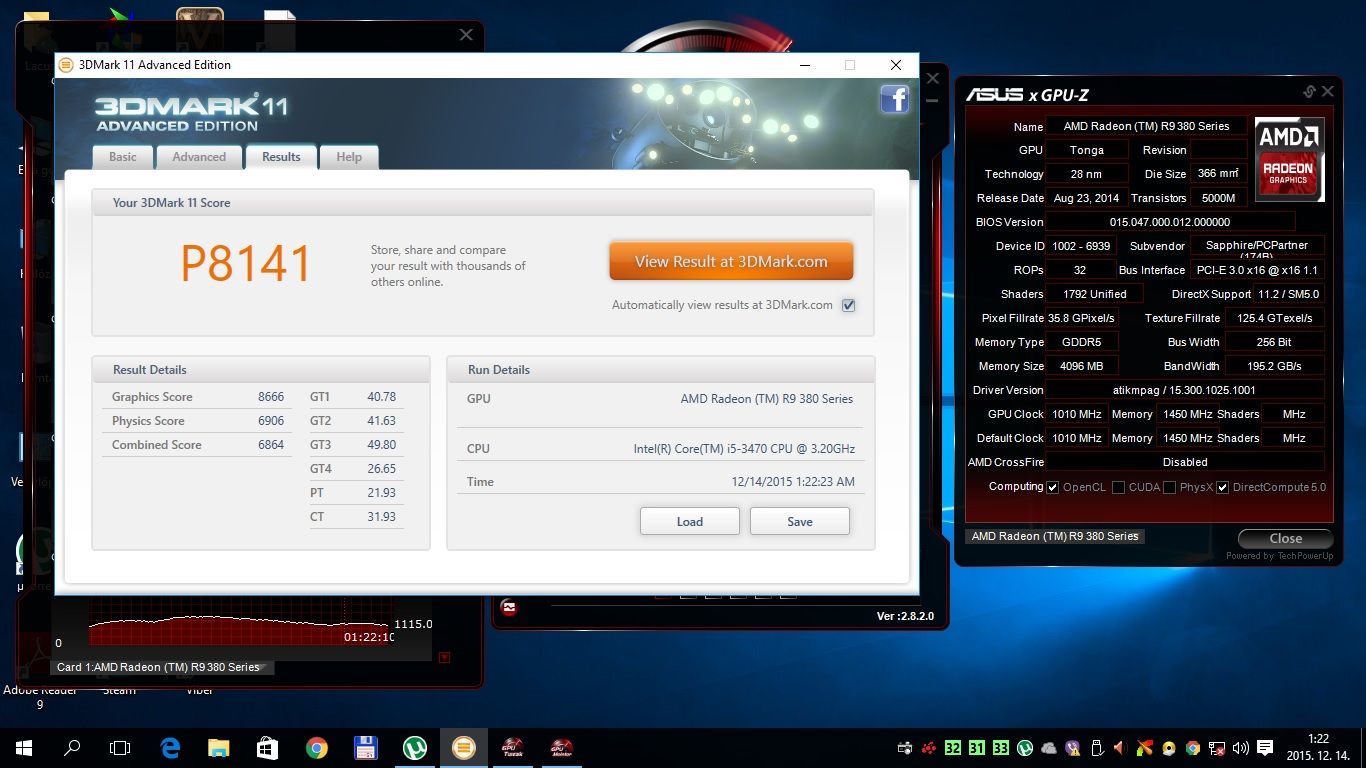The image size is (1366, 768).
Task: Open the network tray icon
Action: click(1217, 748)
